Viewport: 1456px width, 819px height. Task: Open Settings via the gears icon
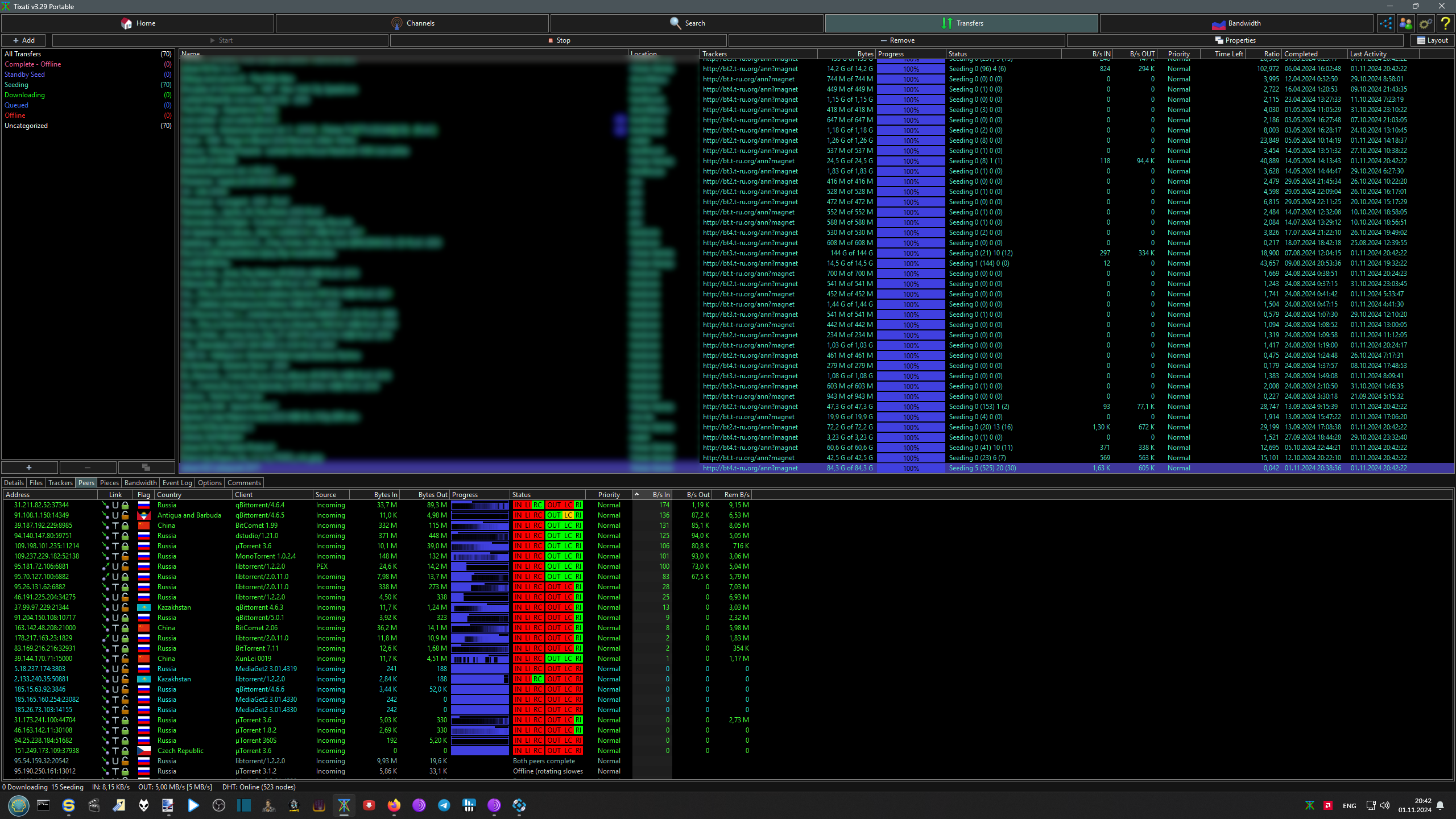[x=1425, y=23]
